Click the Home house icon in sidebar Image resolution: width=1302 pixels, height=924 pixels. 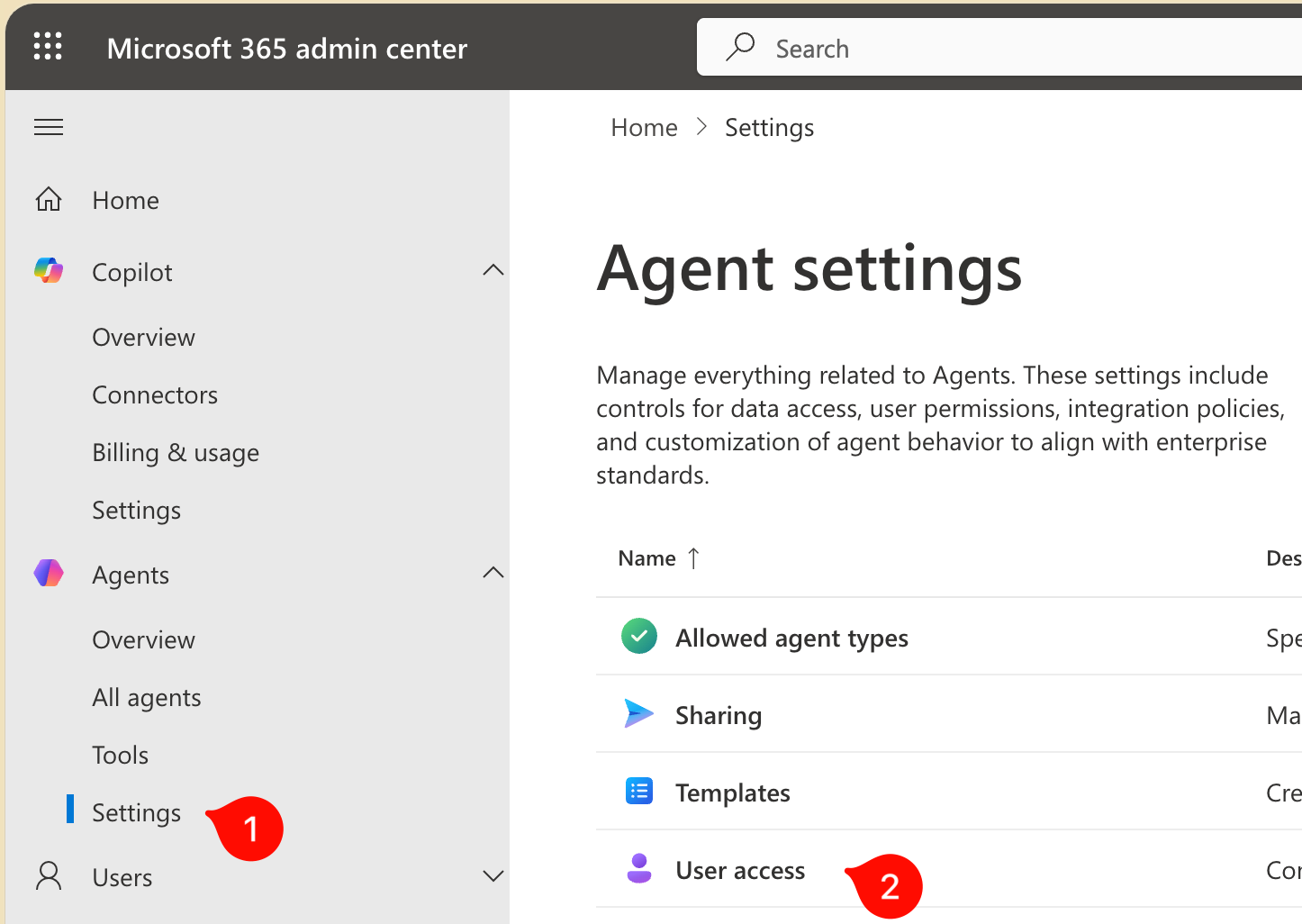[49, 199]
